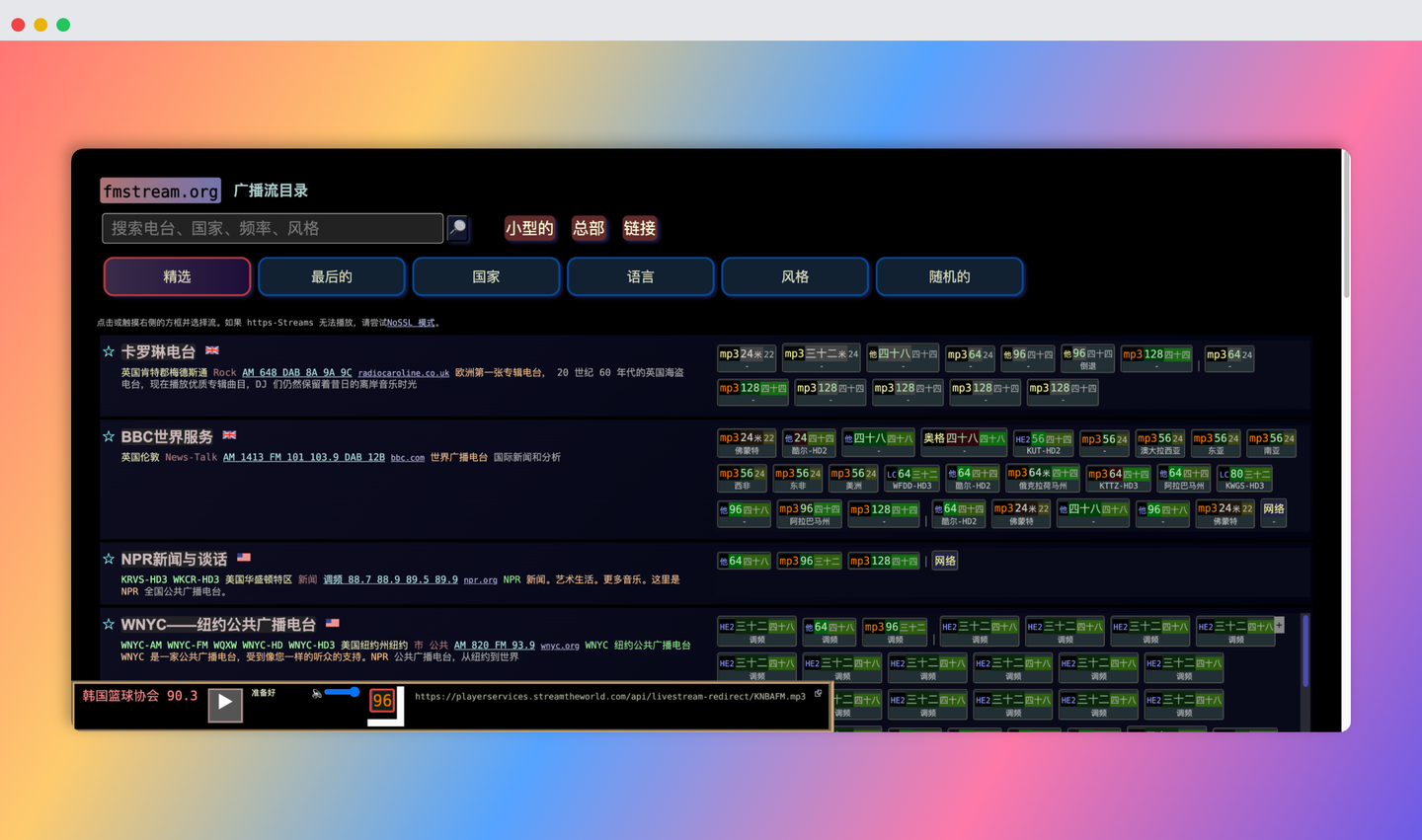
Task: Click the fmstream.org logo
Action: (x=160, y=191)
